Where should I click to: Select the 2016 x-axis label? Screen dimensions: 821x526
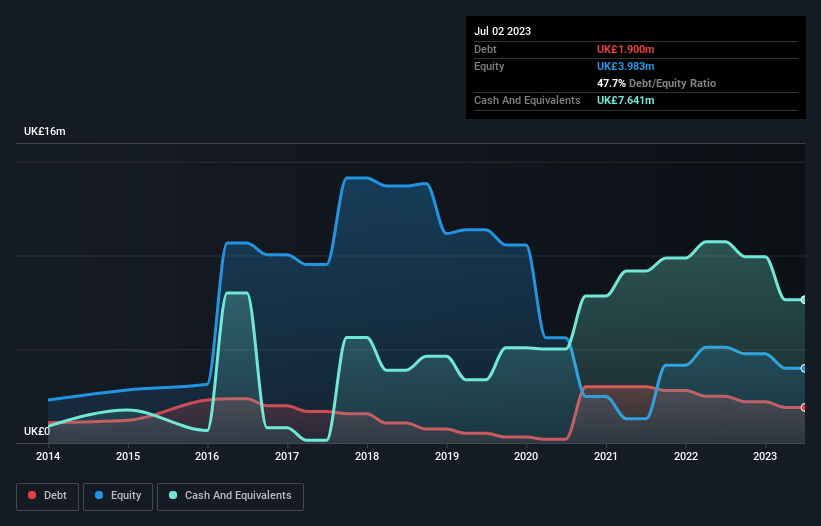pos(207,456)
